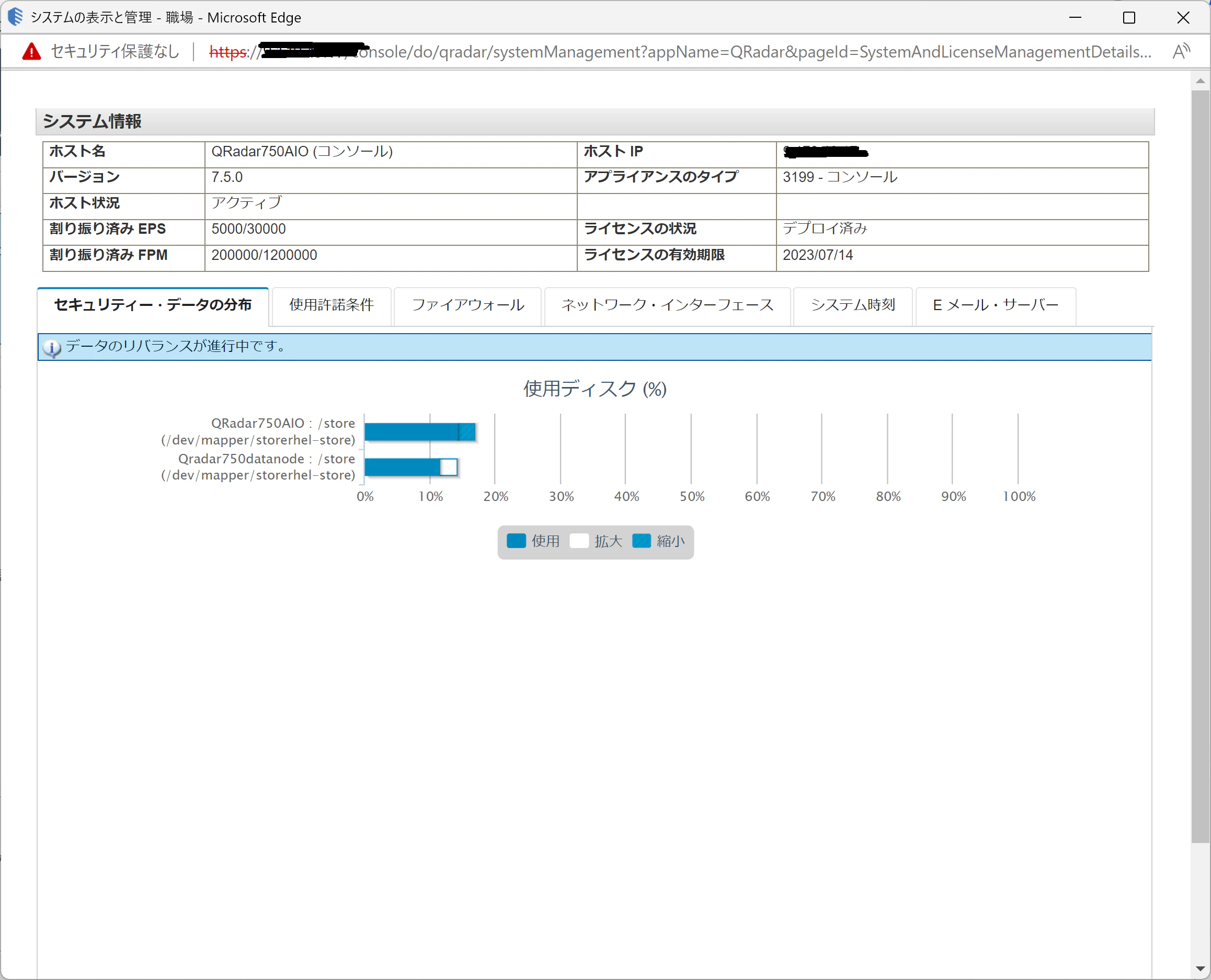The image size is (1211, 980).
Task: Click the システム情報 section header
Action: coord(595,121)
